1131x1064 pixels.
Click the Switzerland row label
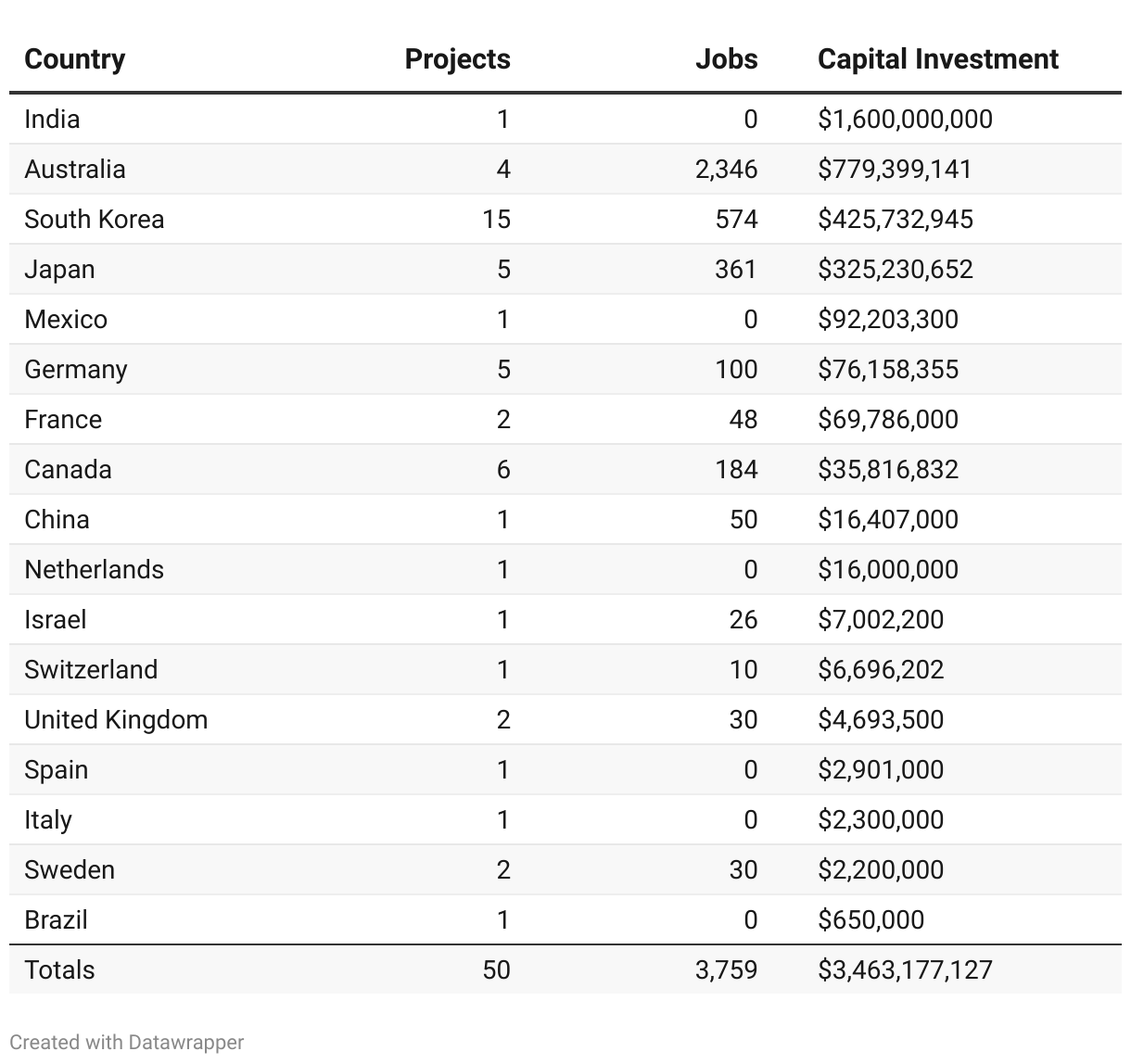(x=91, y=670)
